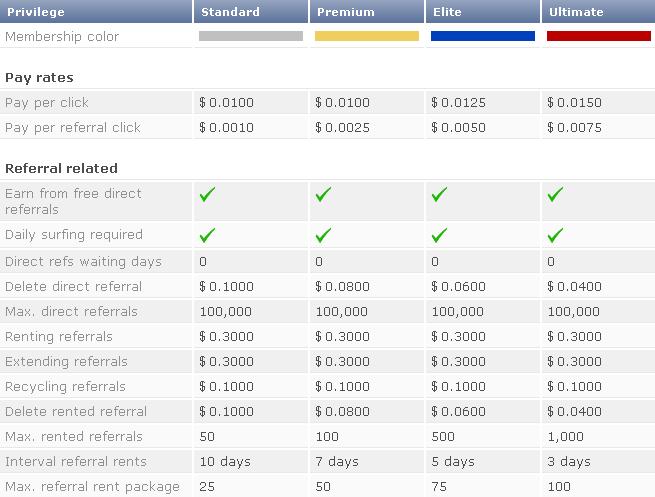The image size is (655, 497).
Task: Click the Elite delete rented referral value $0.0600
Action: tap(458, 411)
